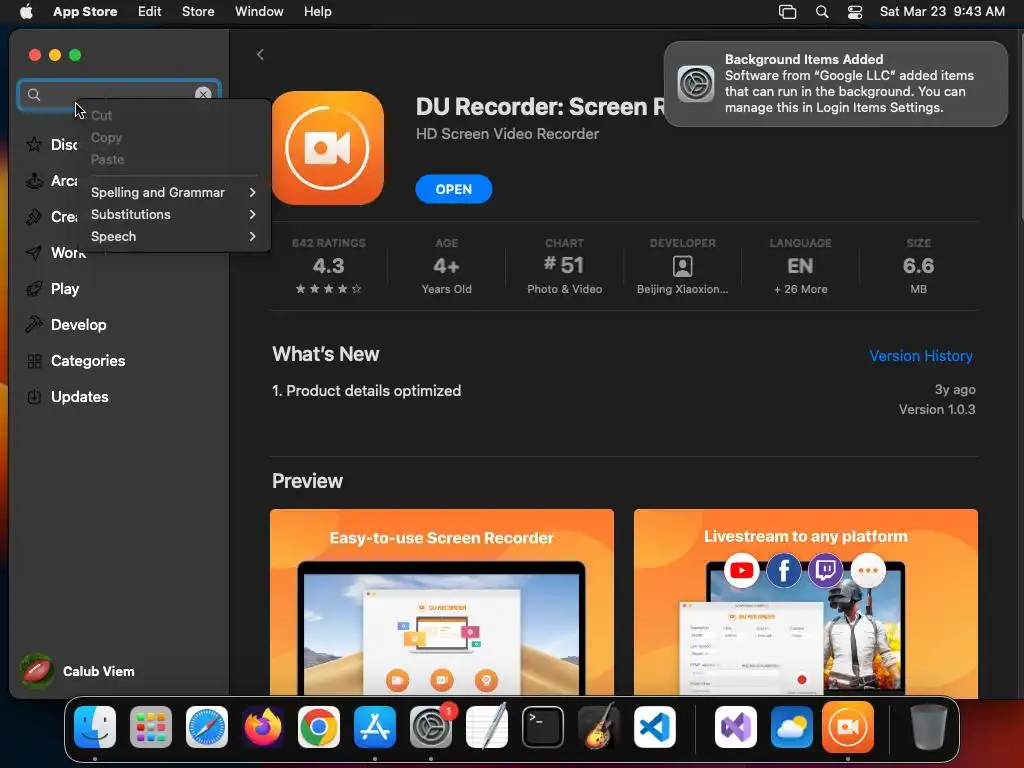Click the DU Recorder app icon
Screen dimensions: 1024x768
click(x=328, y=148)
